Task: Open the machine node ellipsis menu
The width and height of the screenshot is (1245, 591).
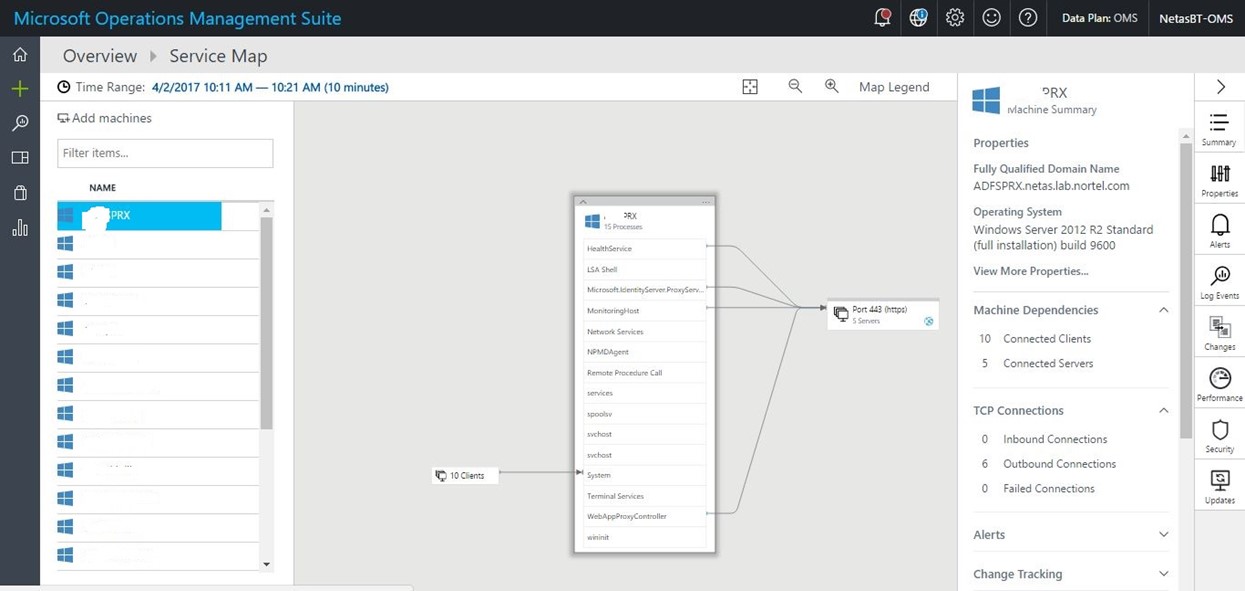Action: 706,202
